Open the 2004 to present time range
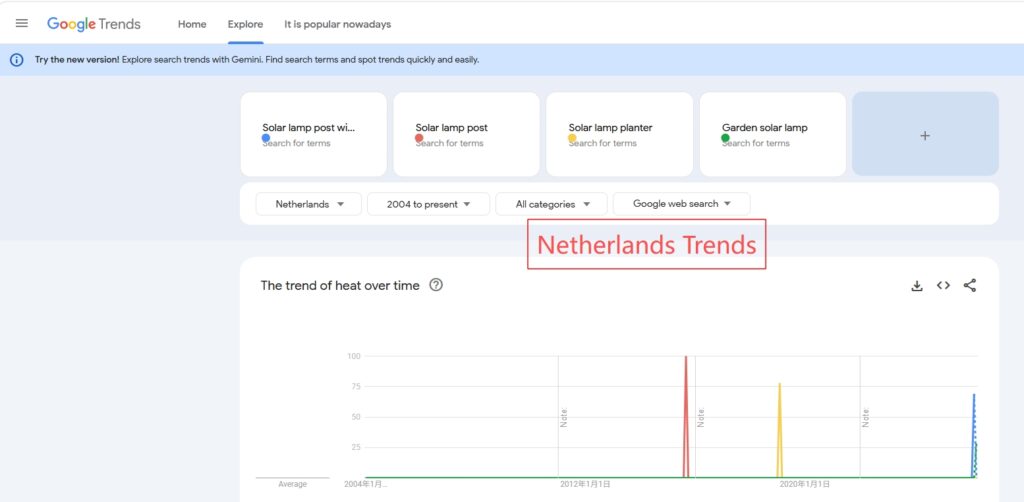Image resolution: width=1024 pixels, height=502 pixels. [x=429, y=204]
